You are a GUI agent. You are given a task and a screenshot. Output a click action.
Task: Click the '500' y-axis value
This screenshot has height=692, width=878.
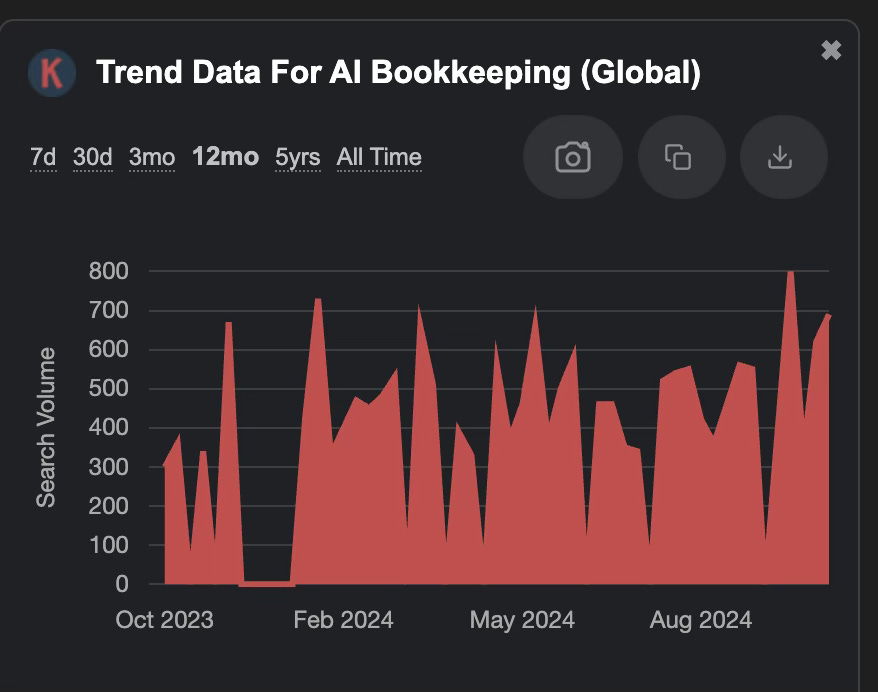109,389
